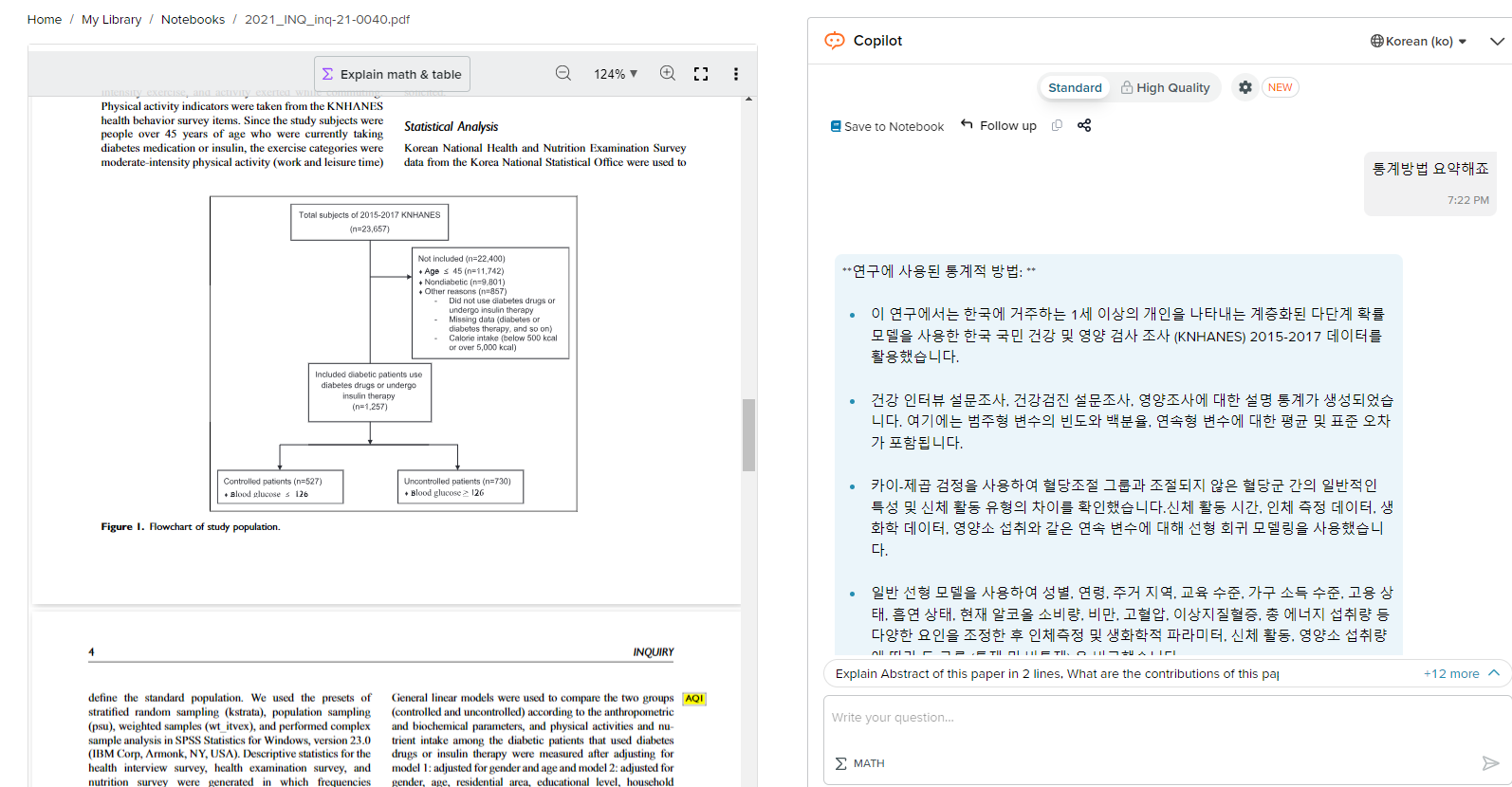Screen dimensions: 1512x787
Task: Click the NEW badge
Action: 1281,87
